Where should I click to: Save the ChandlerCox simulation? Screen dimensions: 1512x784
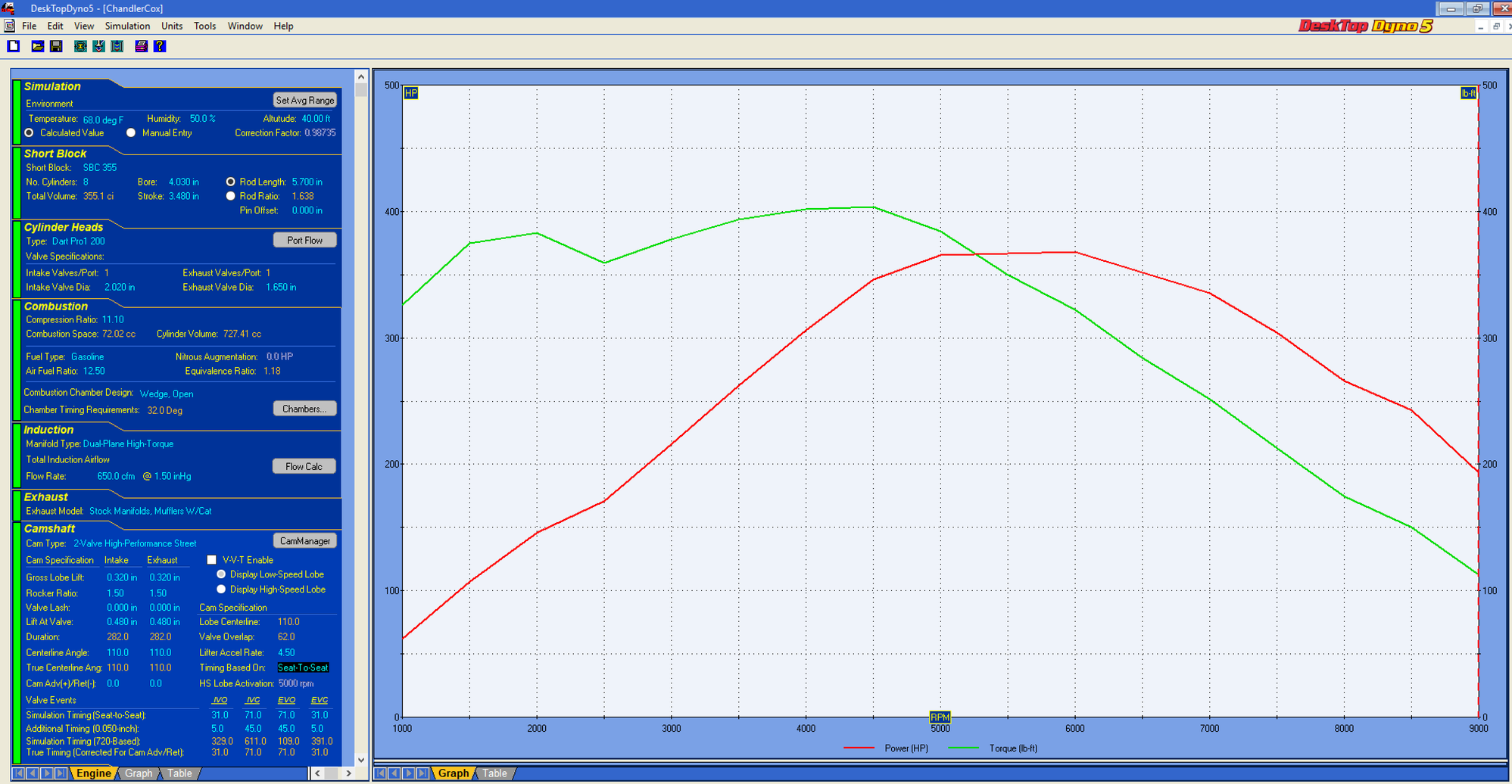tap(56, 46)
